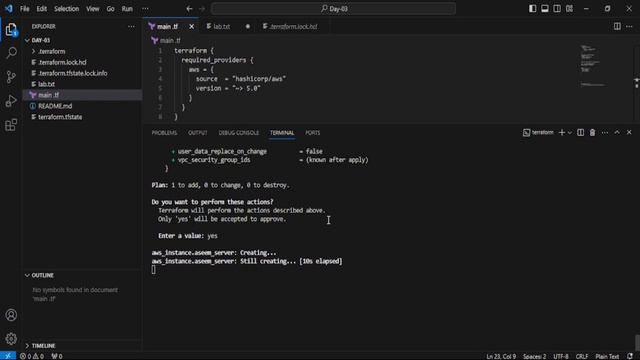The width and height of the screenshot is (640, 360).
Task: Click the Day-03 command center search box
Action: (333, 9)
